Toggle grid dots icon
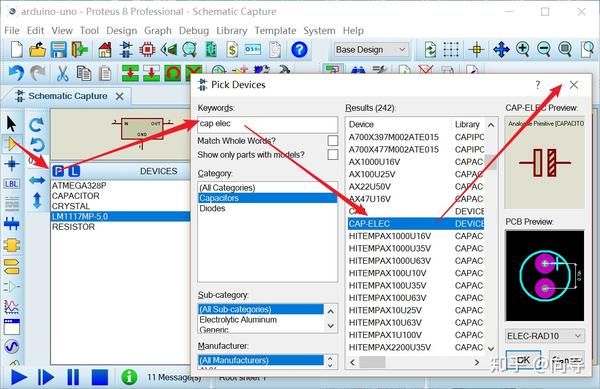Image resolution: width=600 pixels, height=389 pixels. (x=451, y=50)
